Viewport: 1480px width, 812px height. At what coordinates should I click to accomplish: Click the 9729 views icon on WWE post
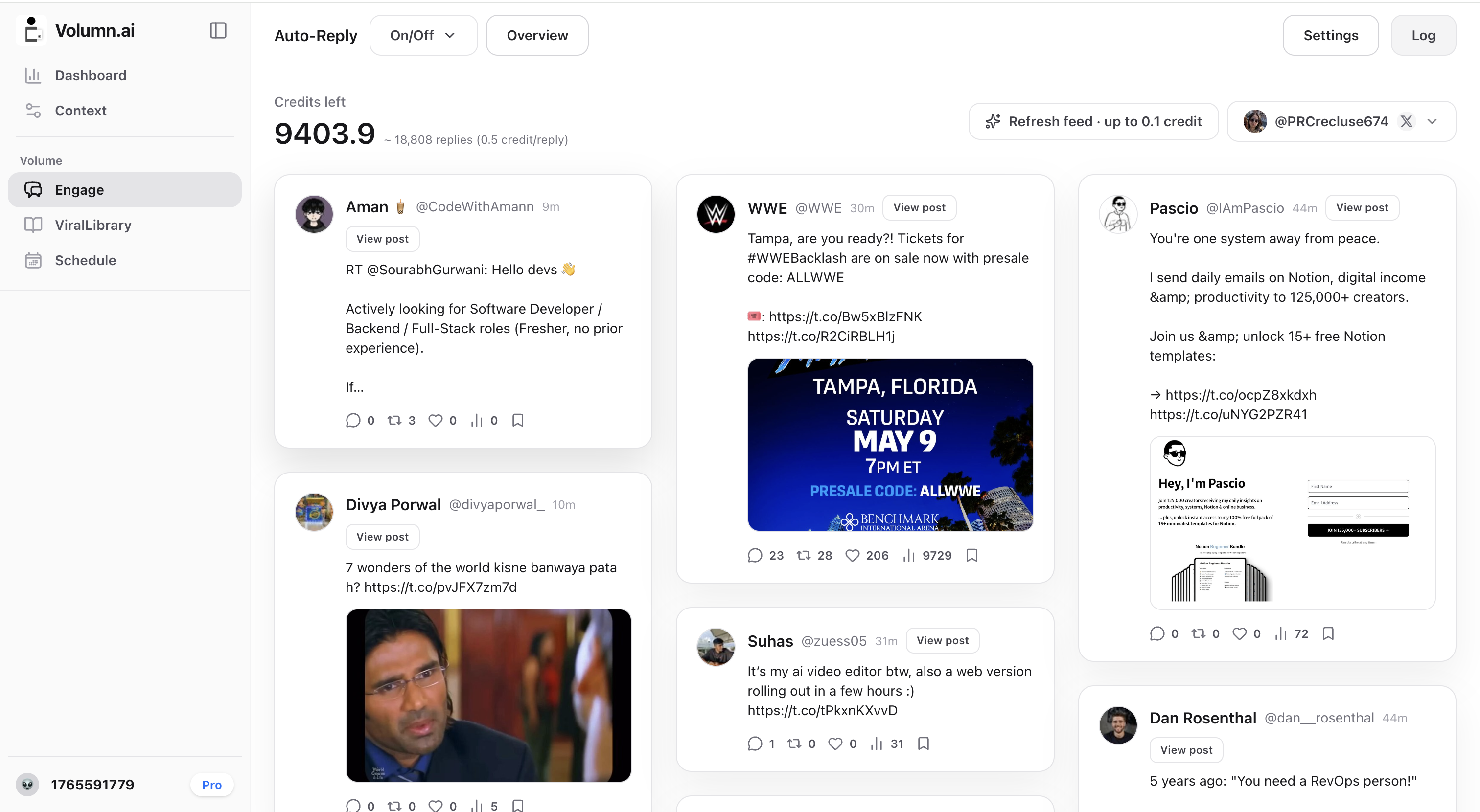(x=908, y=555)
